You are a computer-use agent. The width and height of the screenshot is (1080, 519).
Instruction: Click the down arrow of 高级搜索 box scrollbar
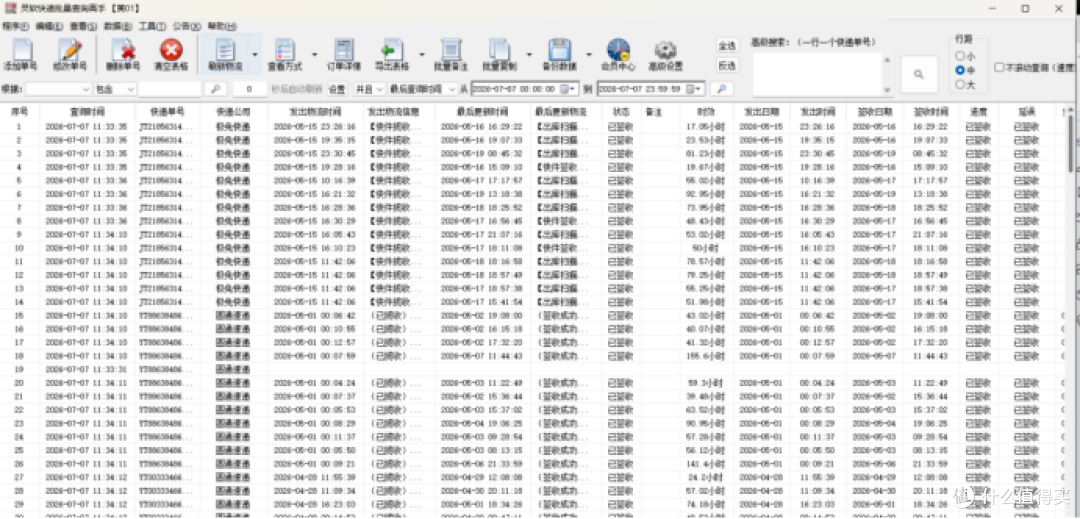(887, 92)
